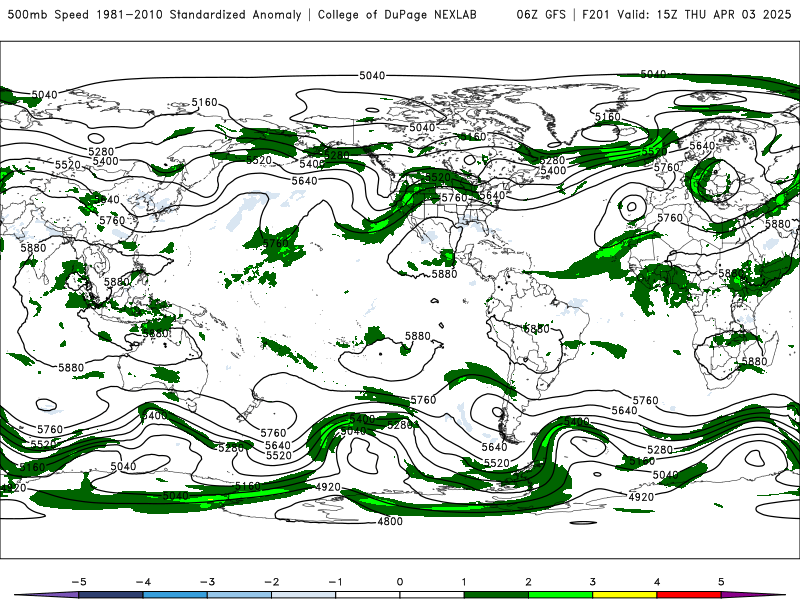
Task: Click the blue -4 to -3 colorbar segment
Action: 175,595
